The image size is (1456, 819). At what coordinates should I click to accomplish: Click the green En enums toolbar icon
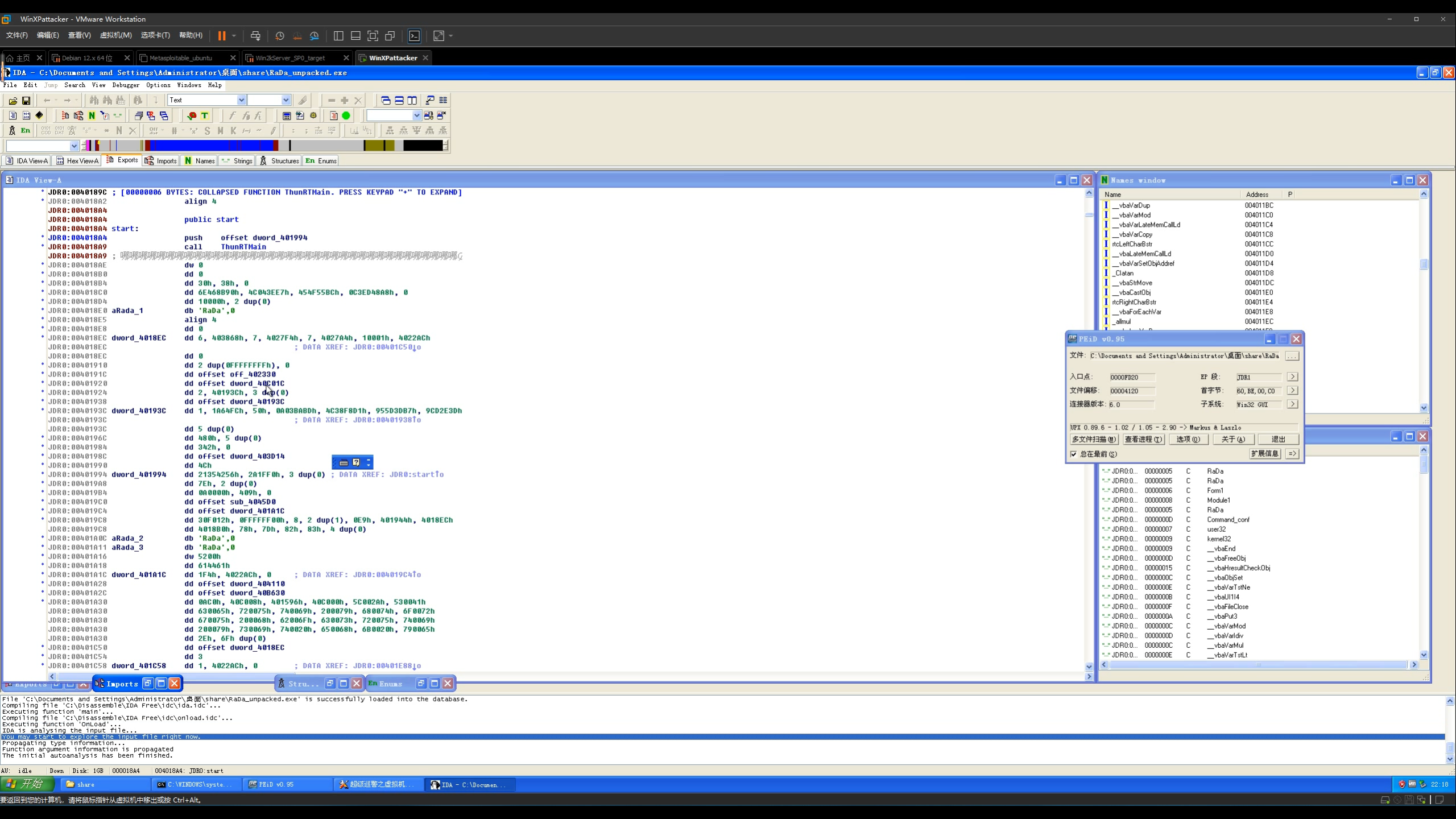click(26, 130)
